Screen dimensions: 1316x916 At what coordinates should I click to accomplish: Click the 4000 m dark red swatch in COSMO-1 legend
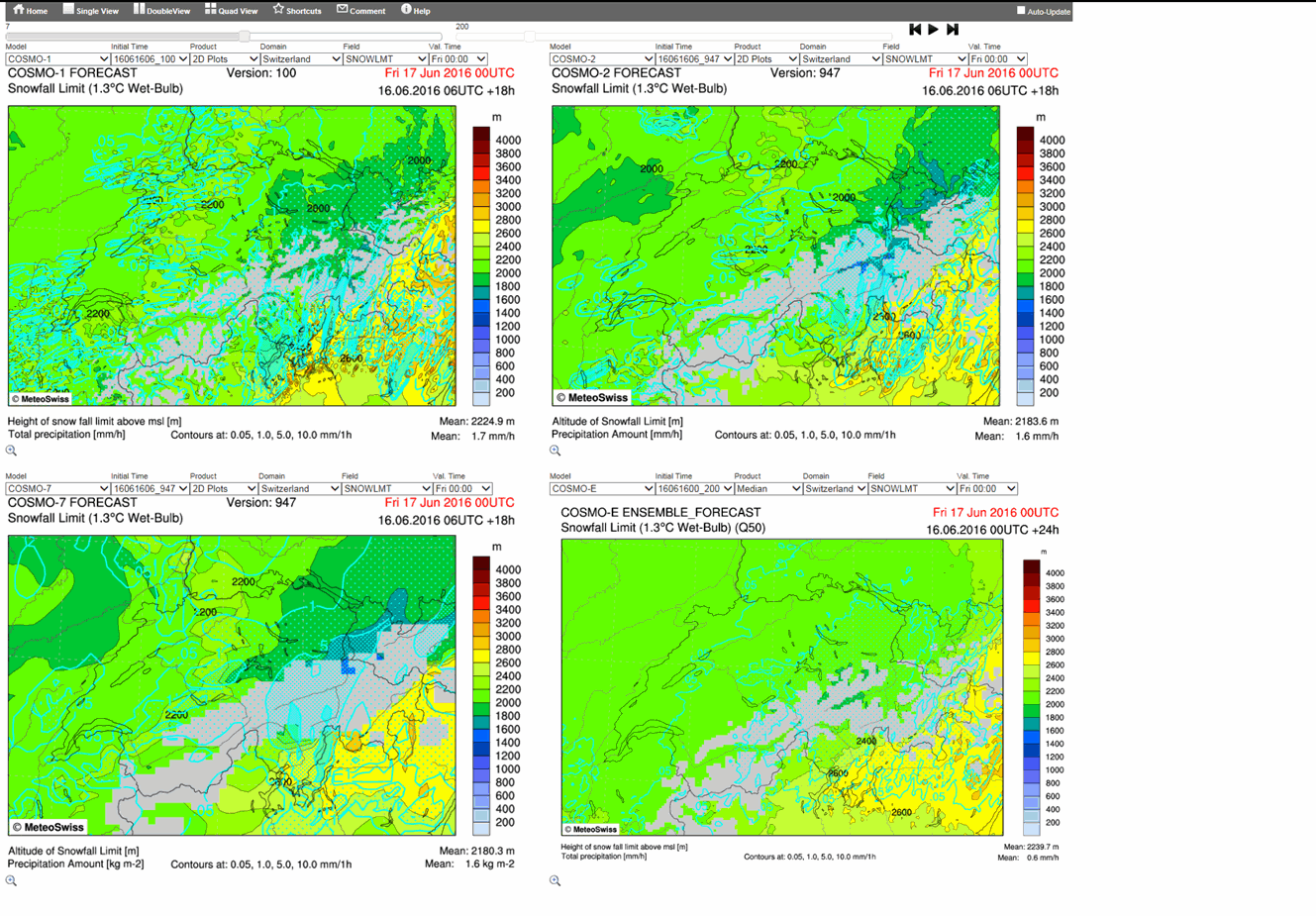[x=481, y=134]
